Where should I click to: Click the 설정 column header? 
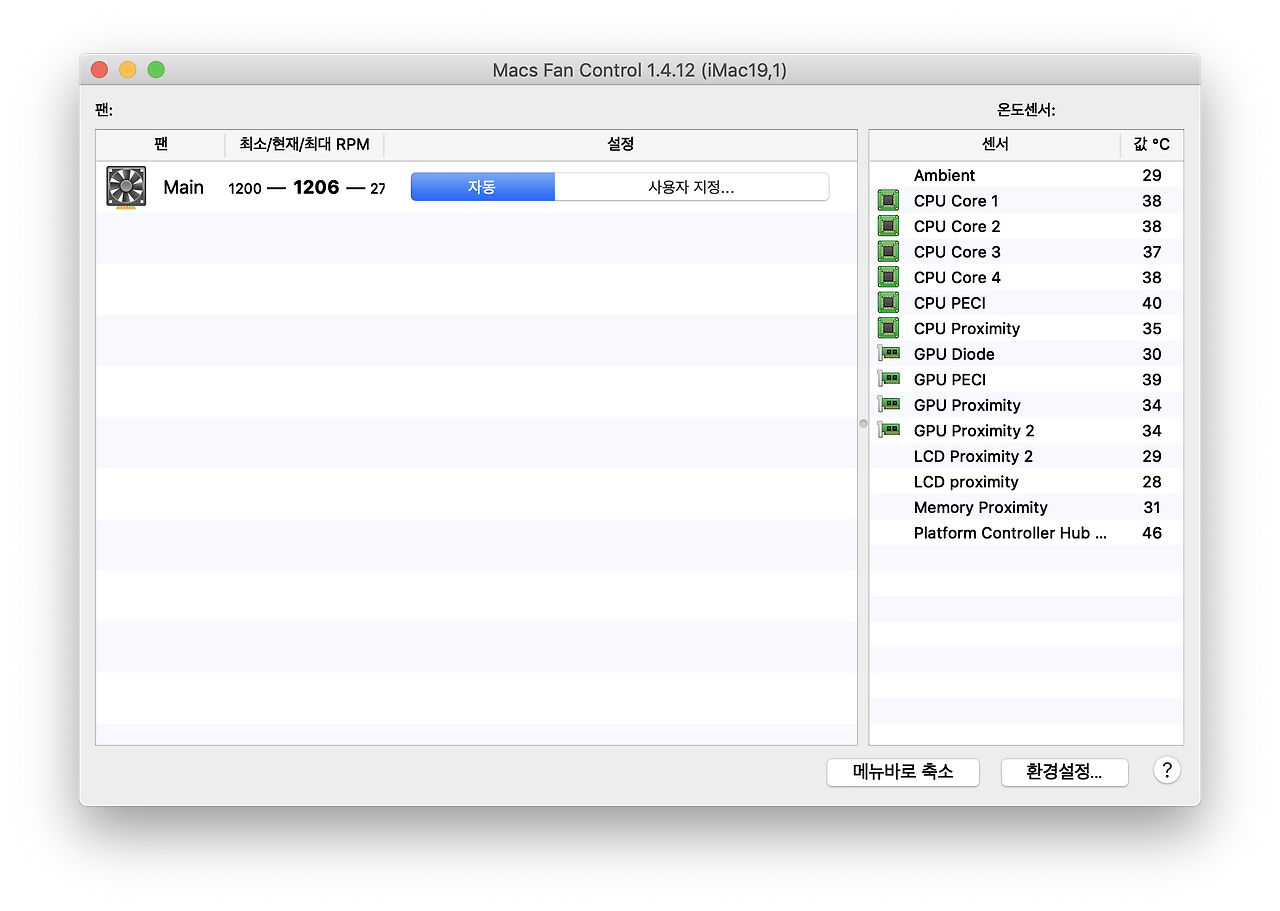coord(620,145)
